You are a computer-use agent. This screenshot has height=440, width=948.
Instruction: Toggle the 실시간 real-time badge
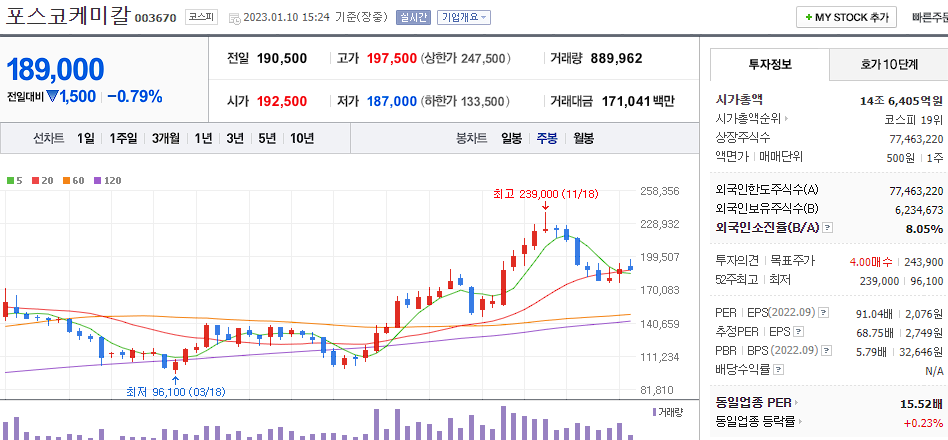pyautogui.click(x=413, y=17)
